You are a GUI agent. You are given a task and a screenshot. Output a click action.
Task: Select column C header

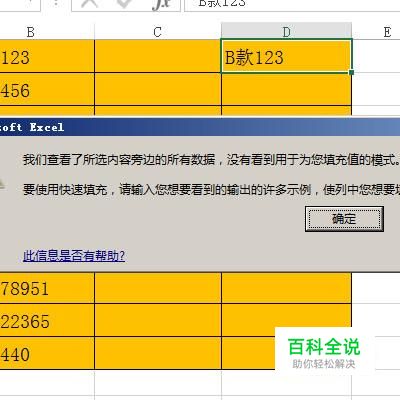click(158, 32)
